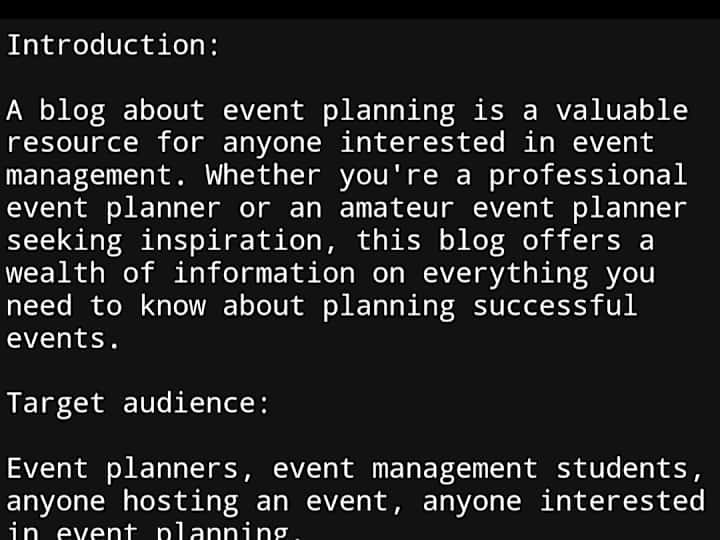Click the word 'students,' in target audience

tap(630, 469)
